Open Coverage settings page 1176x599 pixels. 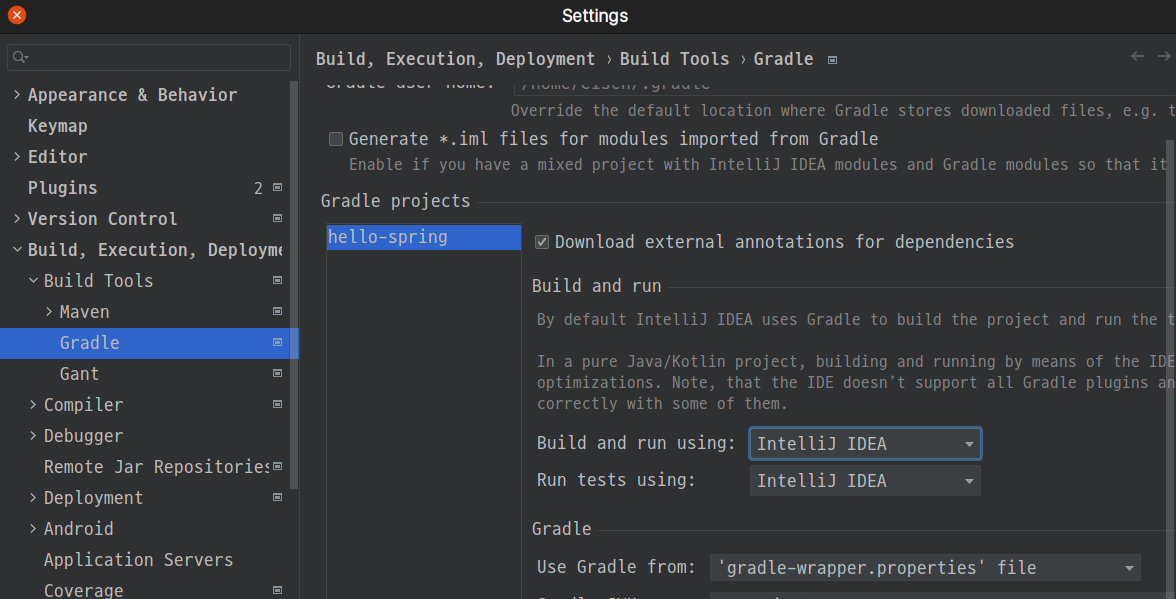click(x=83, y=591)
